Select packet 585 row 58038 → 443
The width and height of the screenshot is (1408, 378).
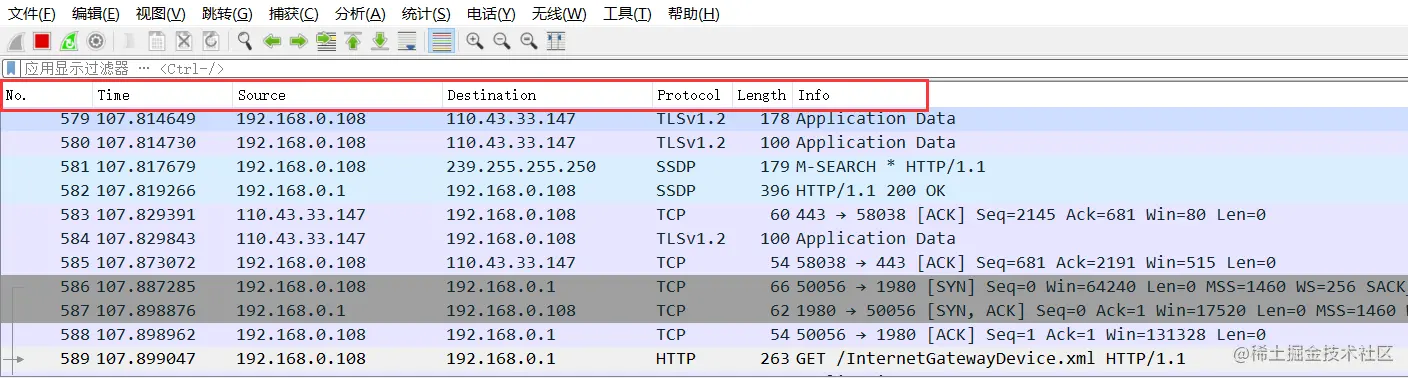(x=704, y=263)
